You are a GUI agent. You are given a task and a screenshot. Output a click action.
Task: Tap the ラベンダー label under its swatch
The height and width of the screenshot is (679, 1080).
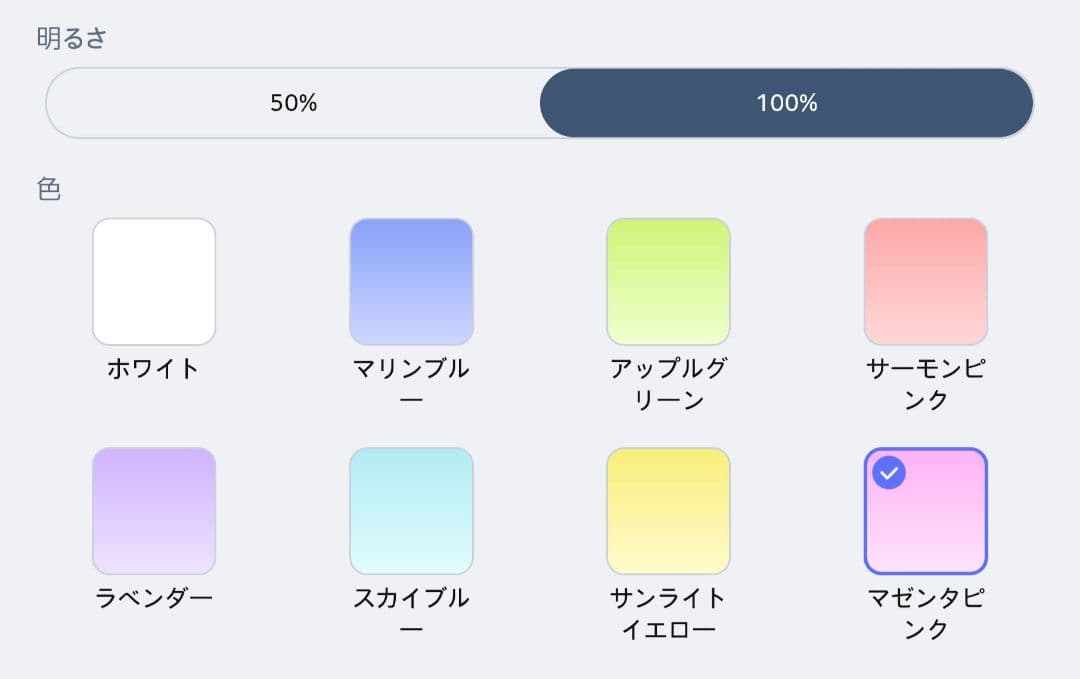(x=154, y=598)
